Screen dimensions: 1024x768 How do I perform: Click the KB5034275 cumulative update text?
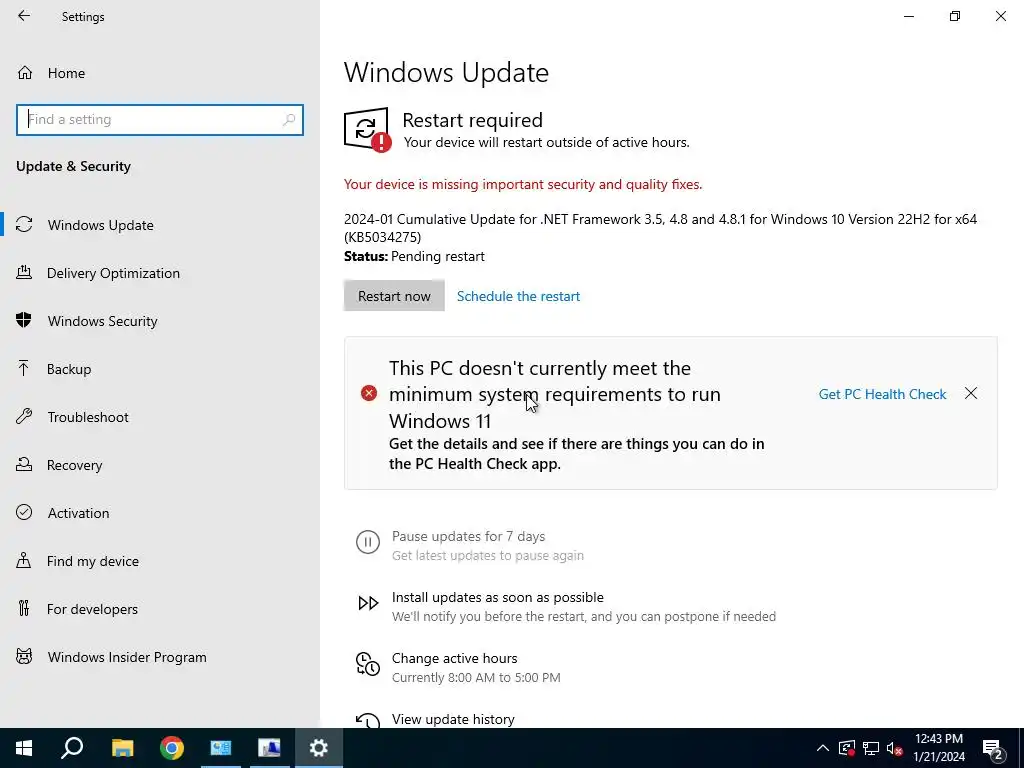(660, 228)
